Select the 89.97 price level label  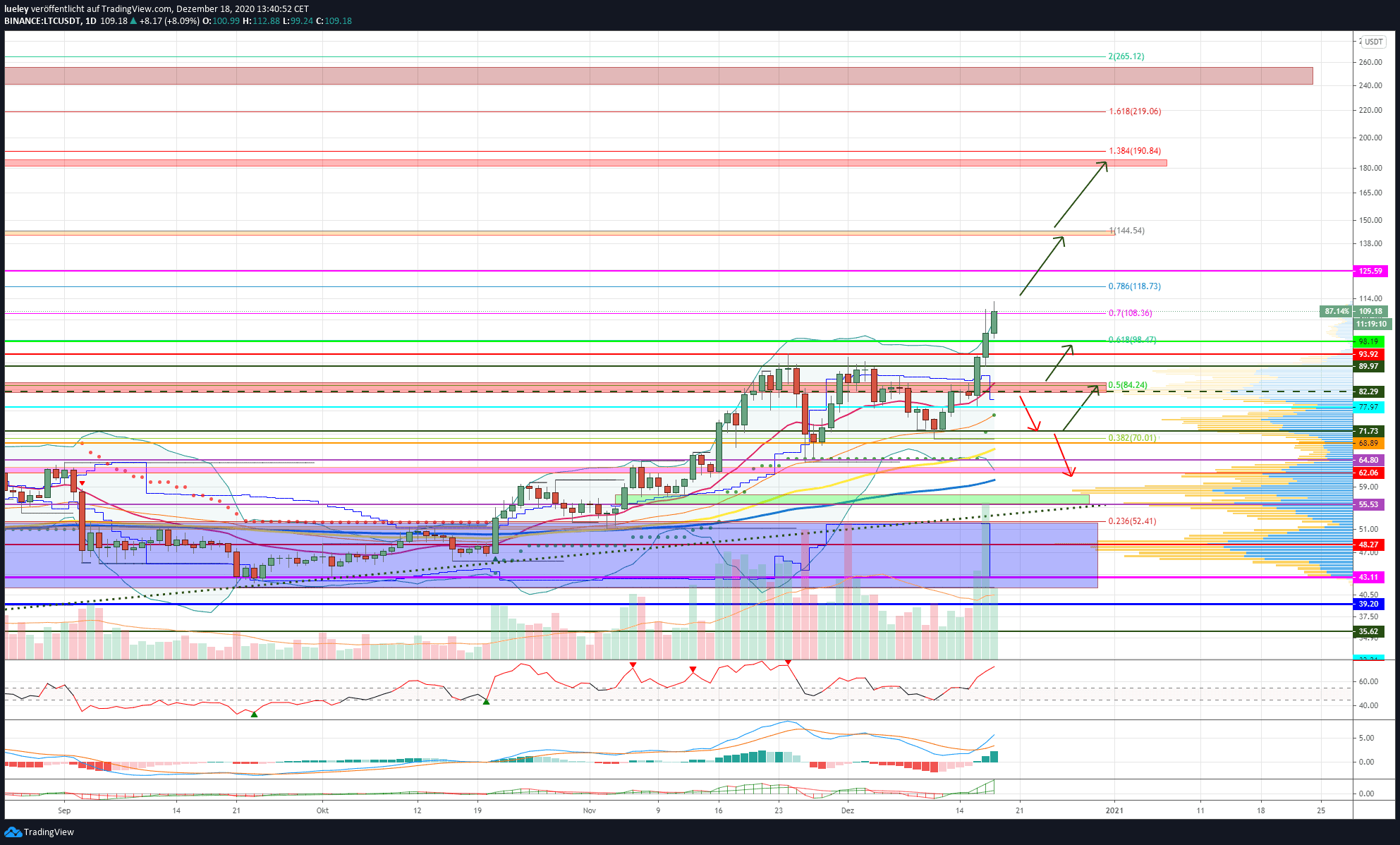tap(1368, 366)
